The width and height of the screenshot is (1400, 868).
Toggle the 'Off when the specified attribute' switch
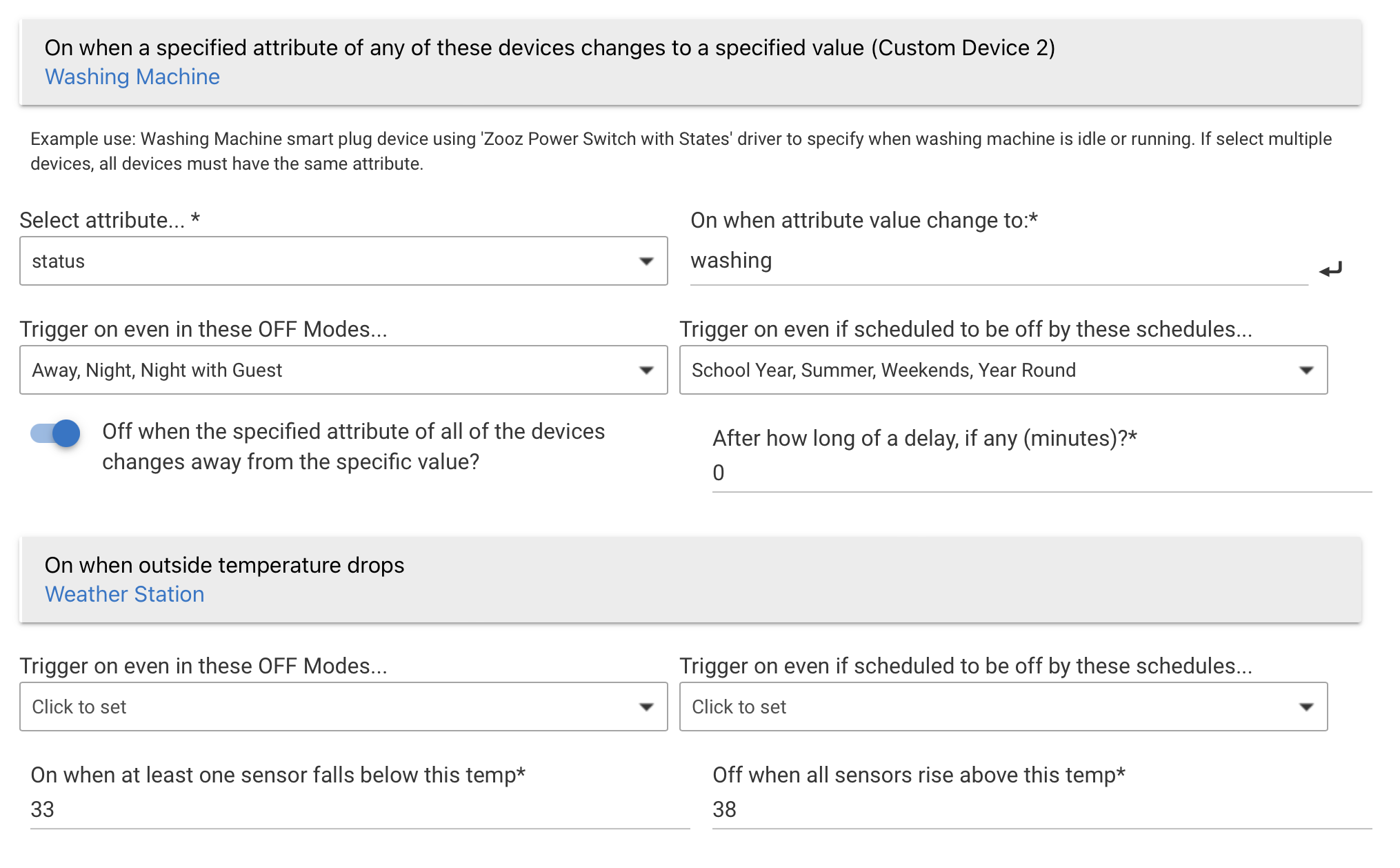pos(55,433)
